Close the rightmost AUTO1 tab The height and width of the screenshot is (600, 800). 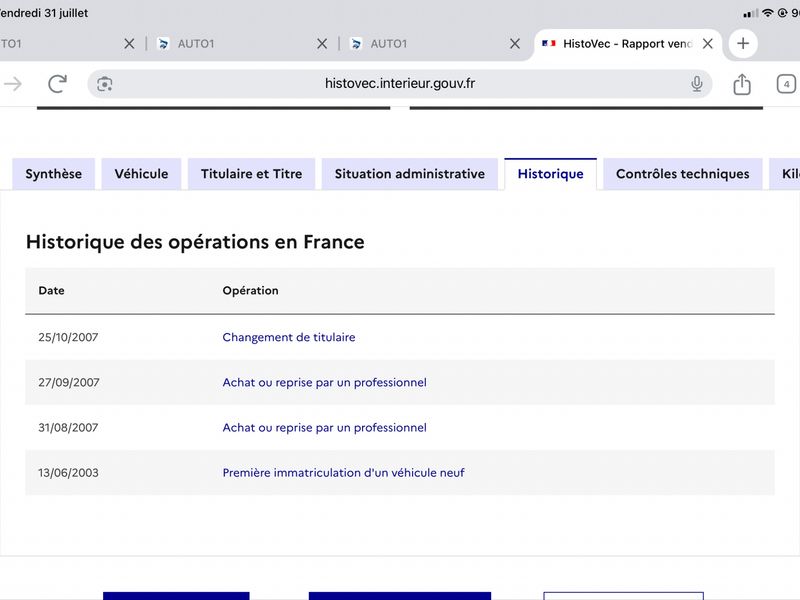coord(515,44)
